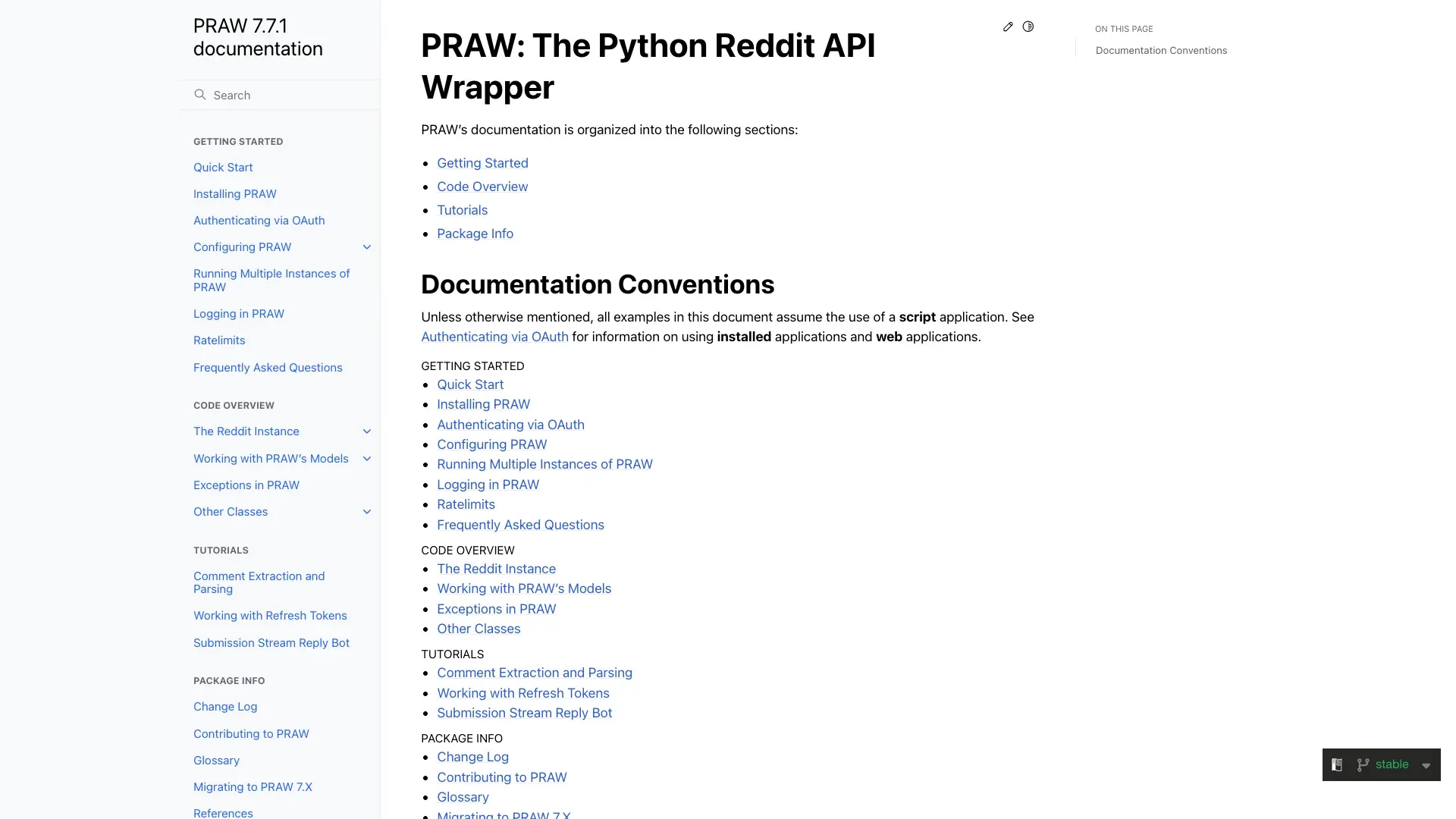Open Installing PRAW in sidebar
The width and height of the screenshot is (1456, 819).
coord(235,194)
